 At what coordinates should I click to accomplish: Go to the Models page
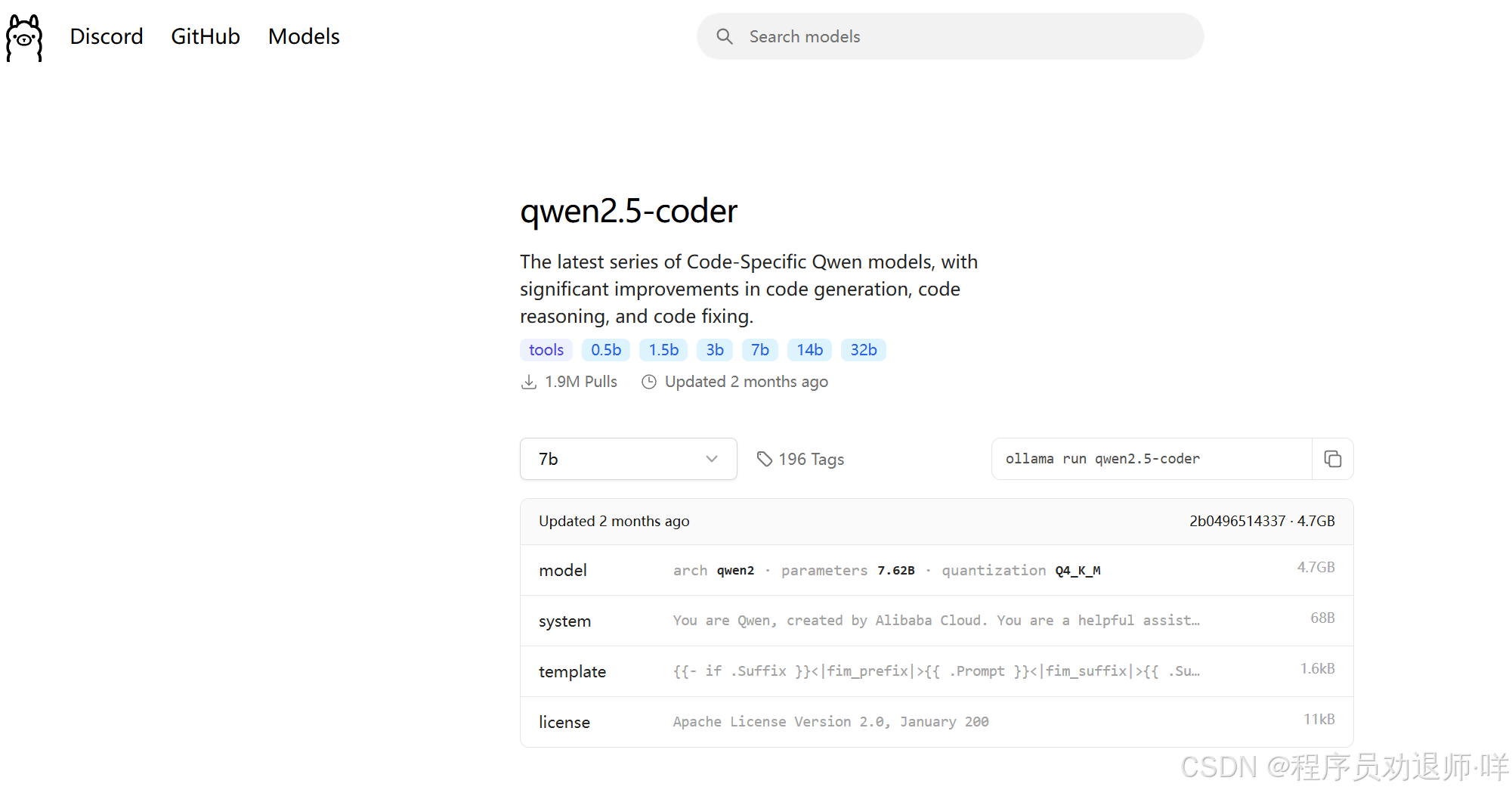[304, 36]
